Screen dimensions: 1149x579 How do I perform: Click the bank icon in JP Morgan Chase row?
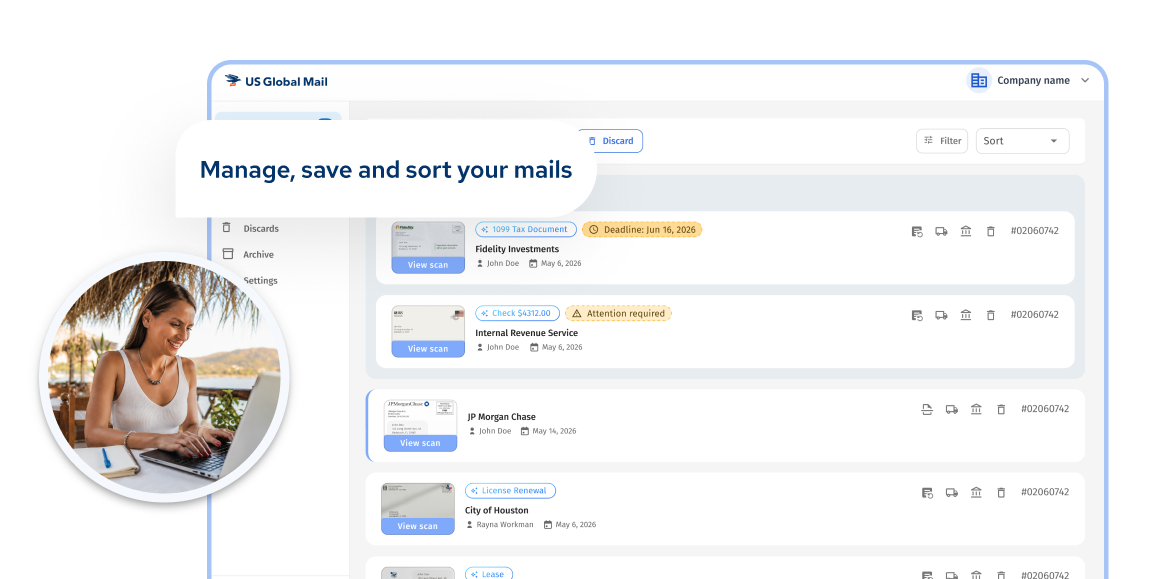[x=976, y=409]
